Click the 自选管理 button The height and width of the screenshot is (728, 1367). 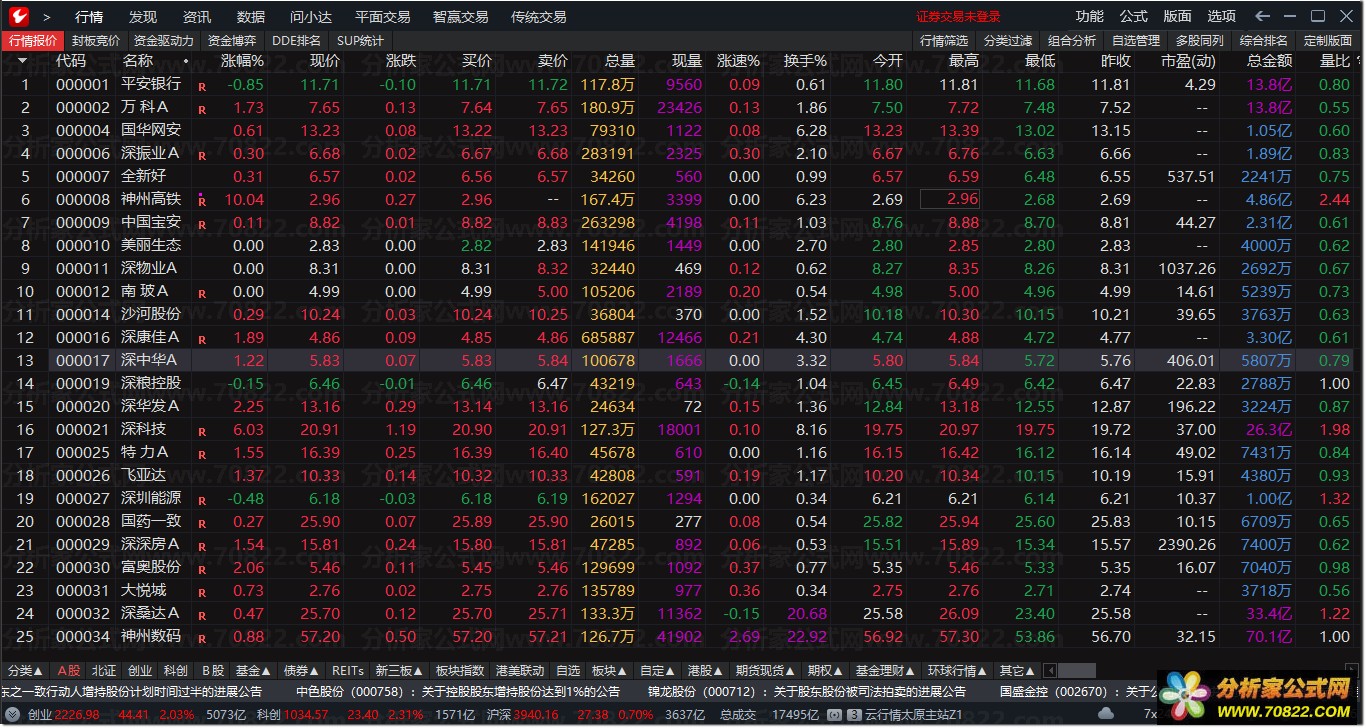[1136, 41]
